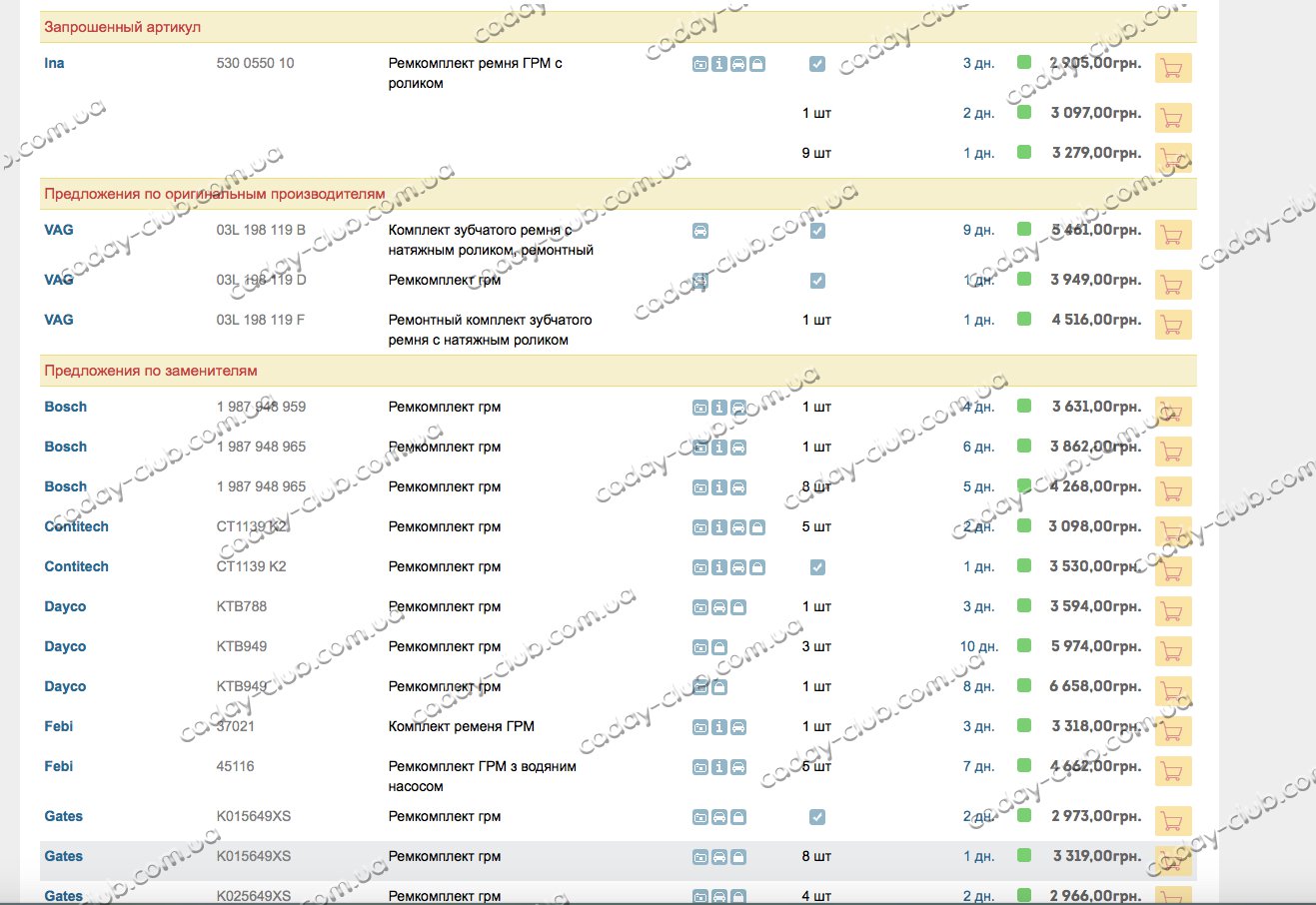Open info icon for Febi 37021
Viewport: 1316px width, 905px height.
(719, 727)
